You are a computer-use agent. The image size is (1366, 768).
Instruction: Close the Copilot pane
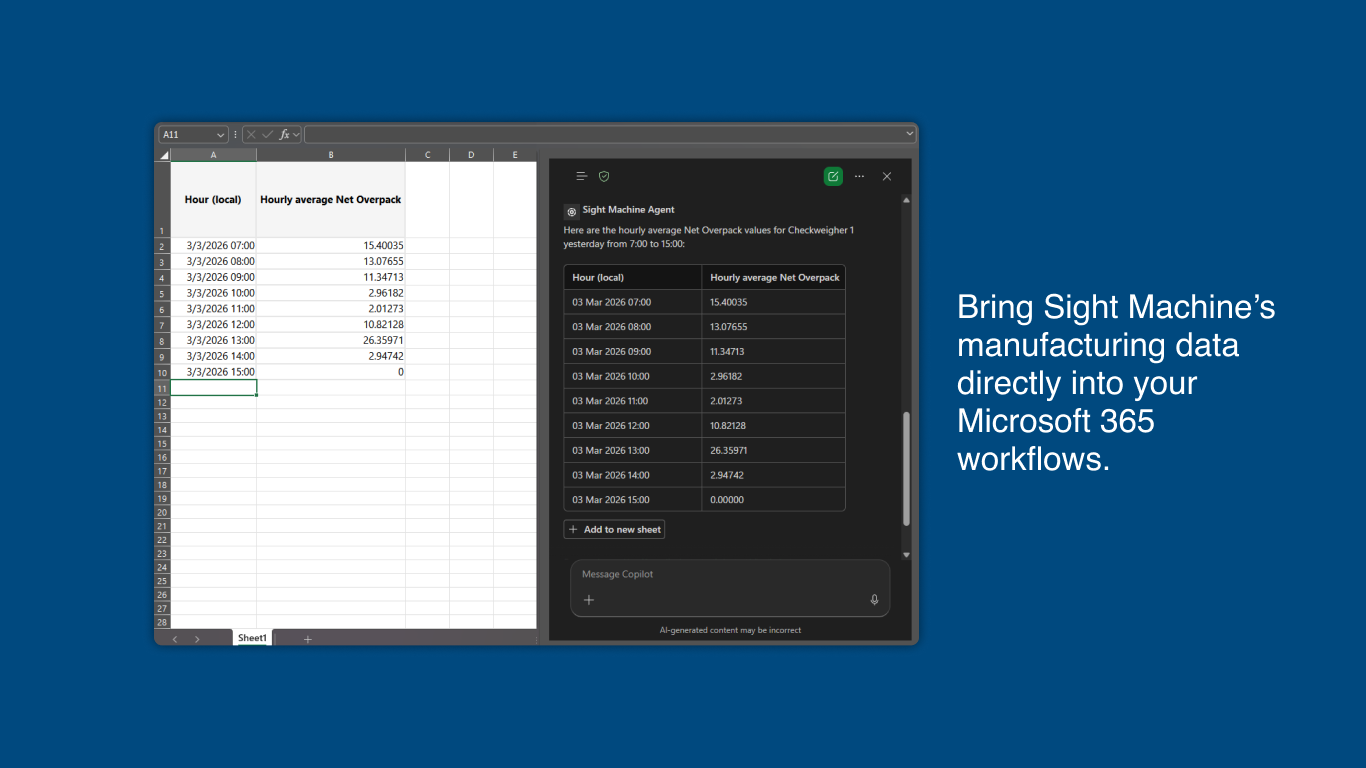pyautogui.click(x=887, y=176)
